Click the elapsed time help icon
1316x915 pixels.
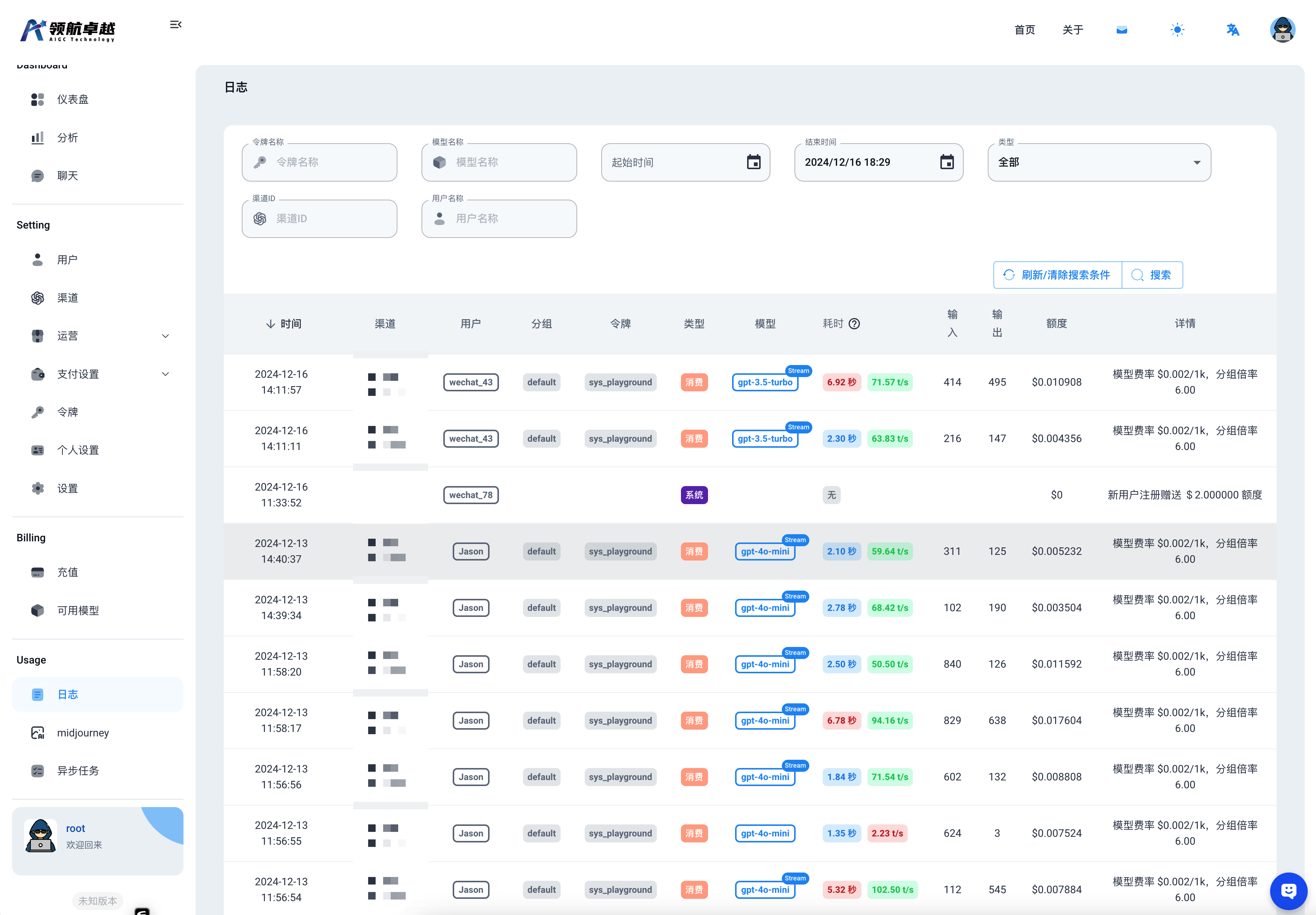[854, 324]
